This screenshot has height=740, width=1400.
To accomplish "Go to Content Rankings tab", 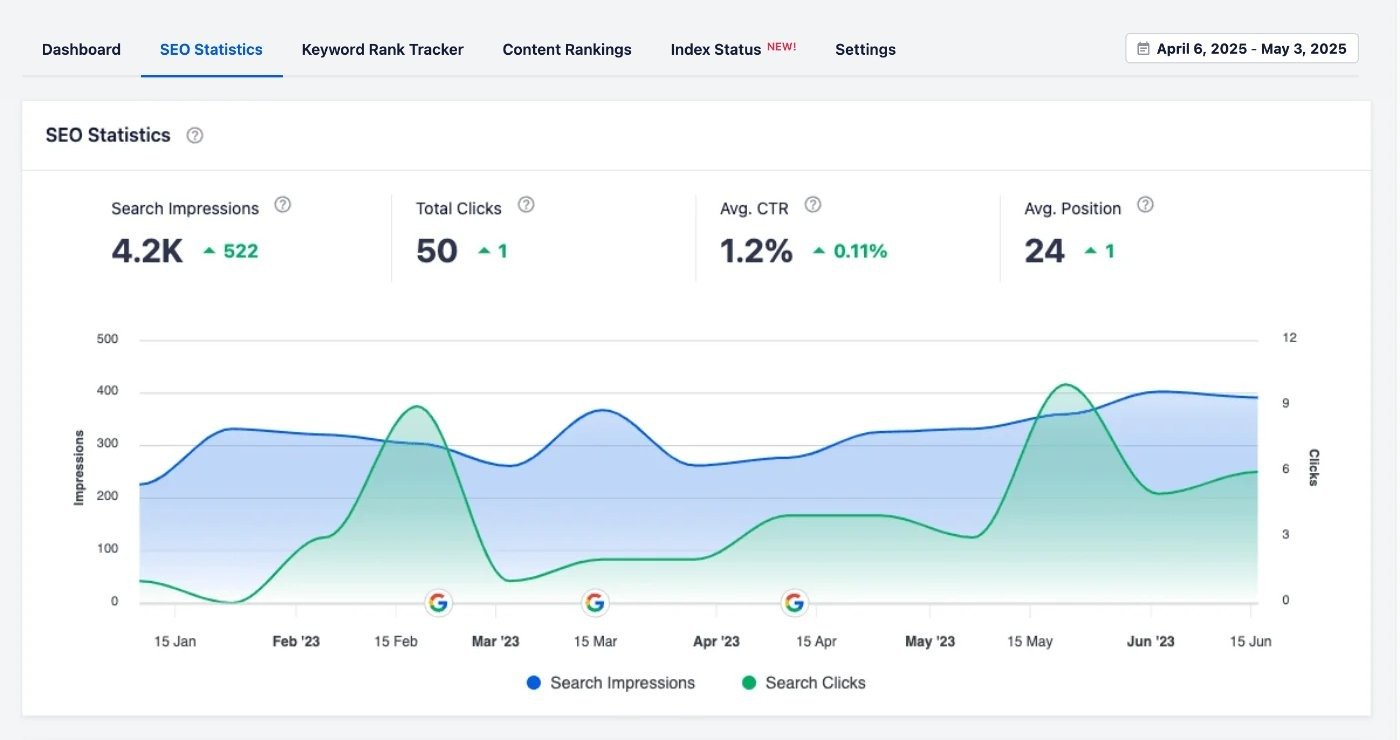I will tap(567, 49).
